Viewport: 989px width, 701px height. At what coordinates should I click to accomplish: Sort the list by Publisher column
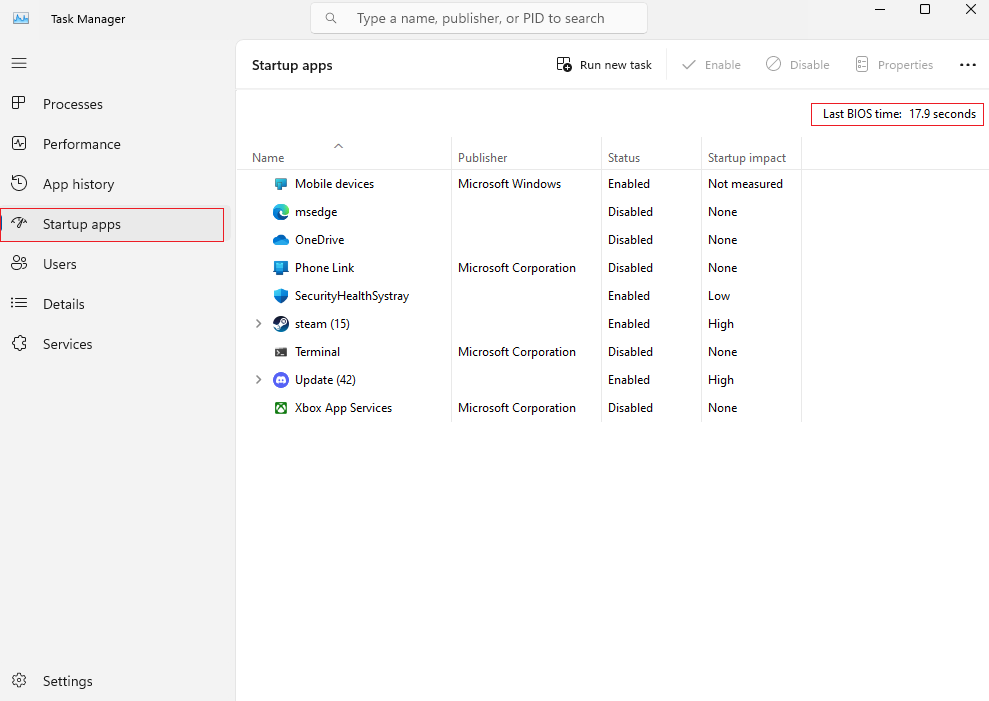[x=526, y=158]
